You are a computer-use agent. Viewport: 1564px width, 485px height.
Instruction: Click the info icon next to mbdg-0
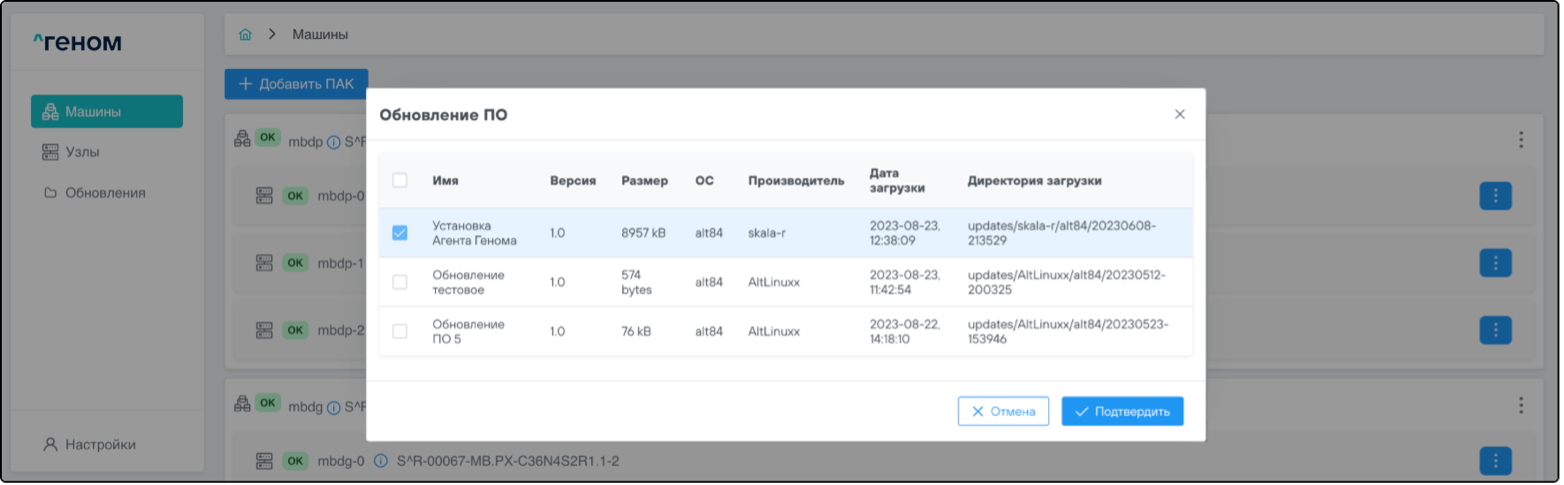380,461
